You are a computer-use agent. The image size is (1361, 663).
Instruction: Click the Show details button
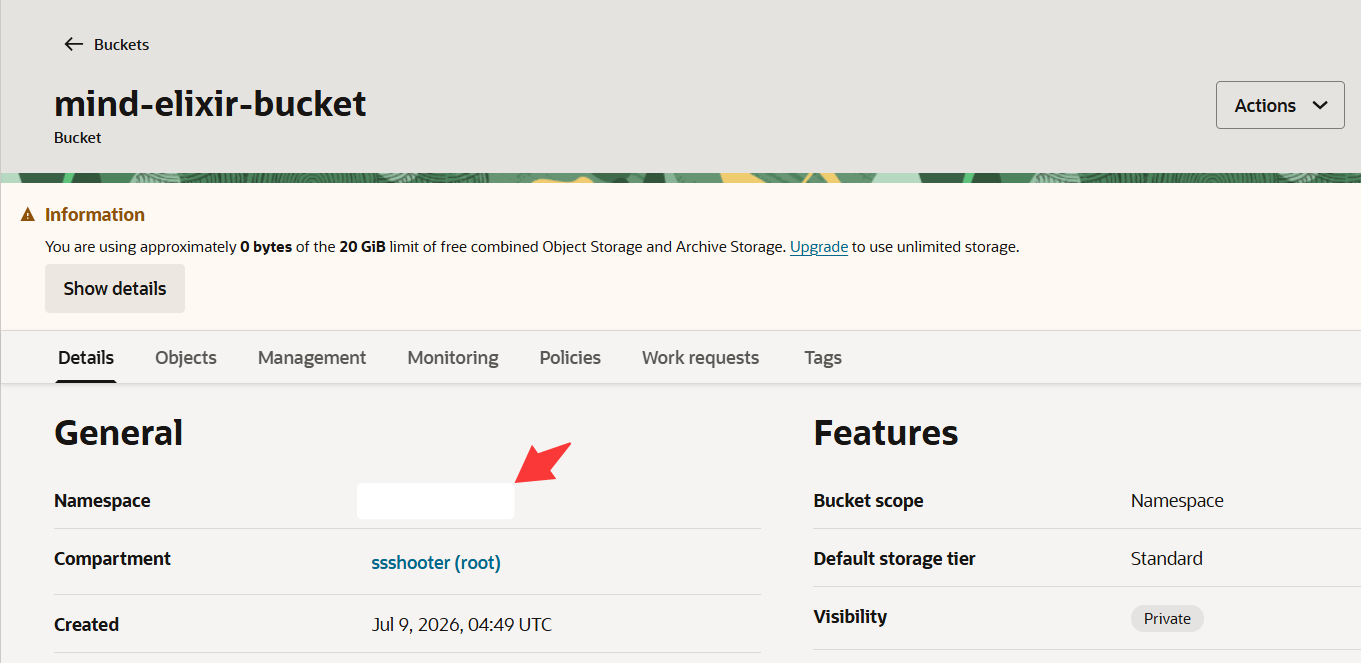pyautogui.click(x=115, y=288)
